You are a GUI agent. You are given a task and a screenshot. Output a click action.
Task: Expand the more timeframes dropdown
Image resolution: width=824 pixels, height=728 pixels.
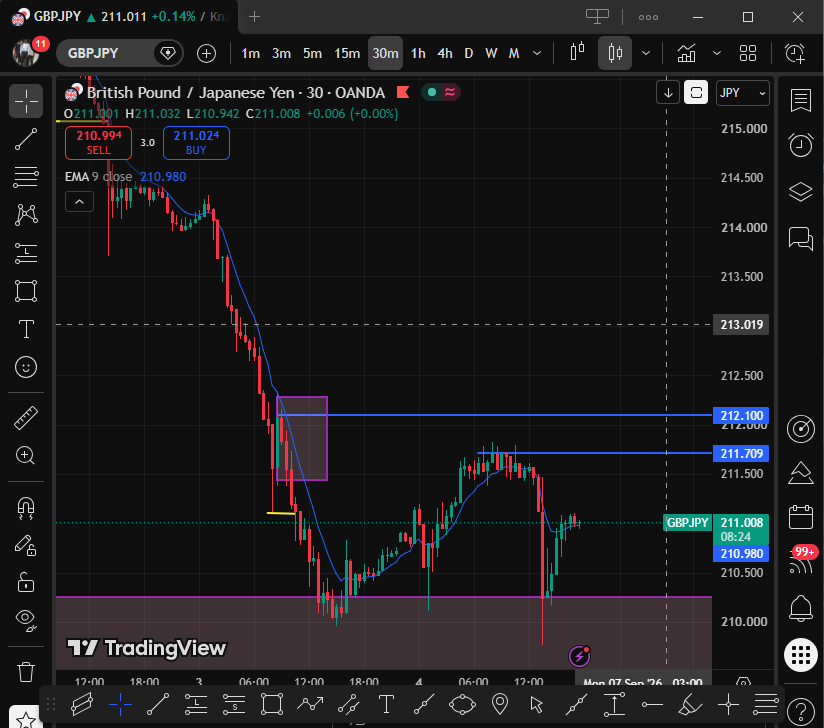(x=537, y=53)
